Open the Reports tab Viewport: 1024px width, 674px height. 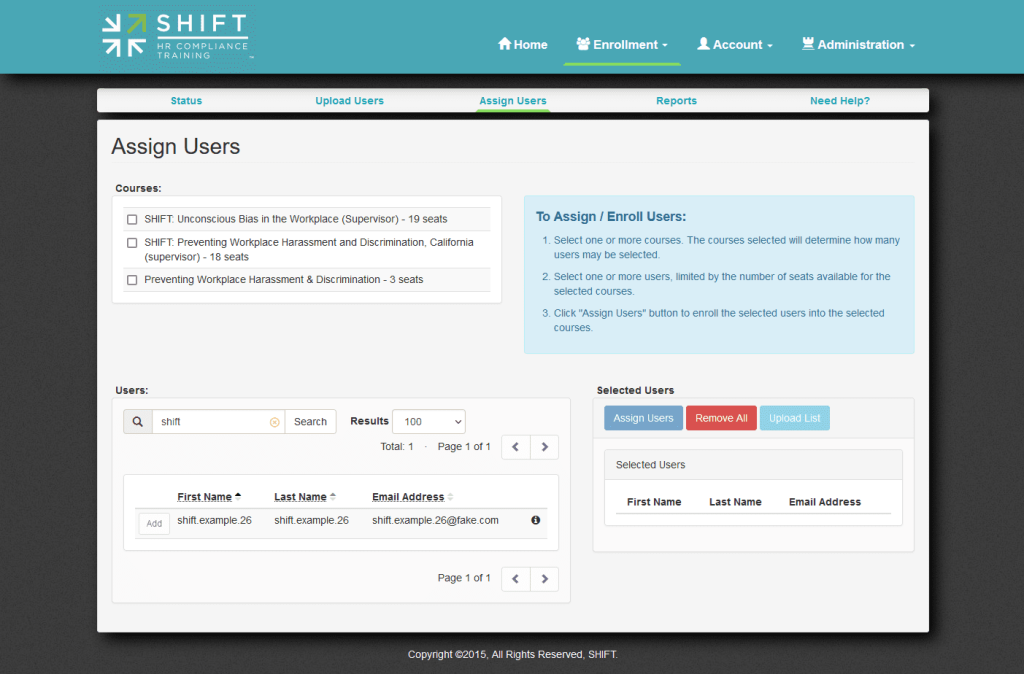[676, 101]
